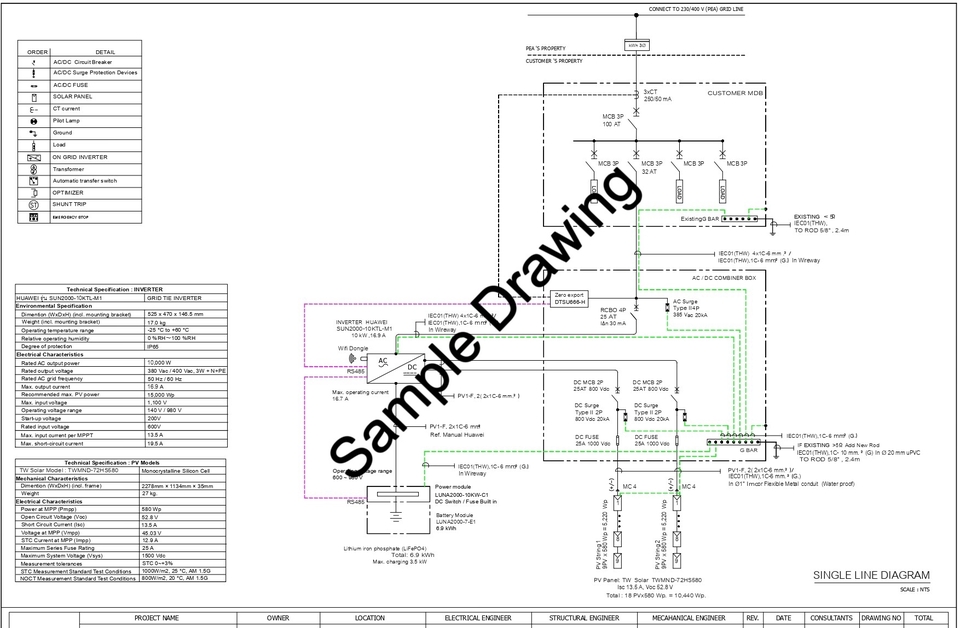Select the Total 18 PVx580 Wp = 10,440 Wp text
Viewport: 960px width, 628px height.
click(656, 595)
